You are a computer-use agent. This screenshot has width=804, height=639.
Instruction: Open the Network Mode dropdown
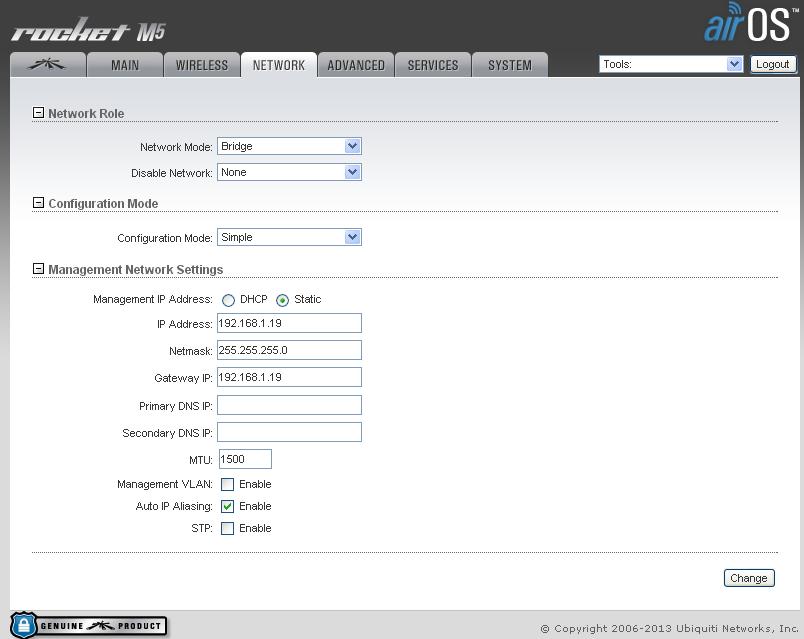coord(289,146)
